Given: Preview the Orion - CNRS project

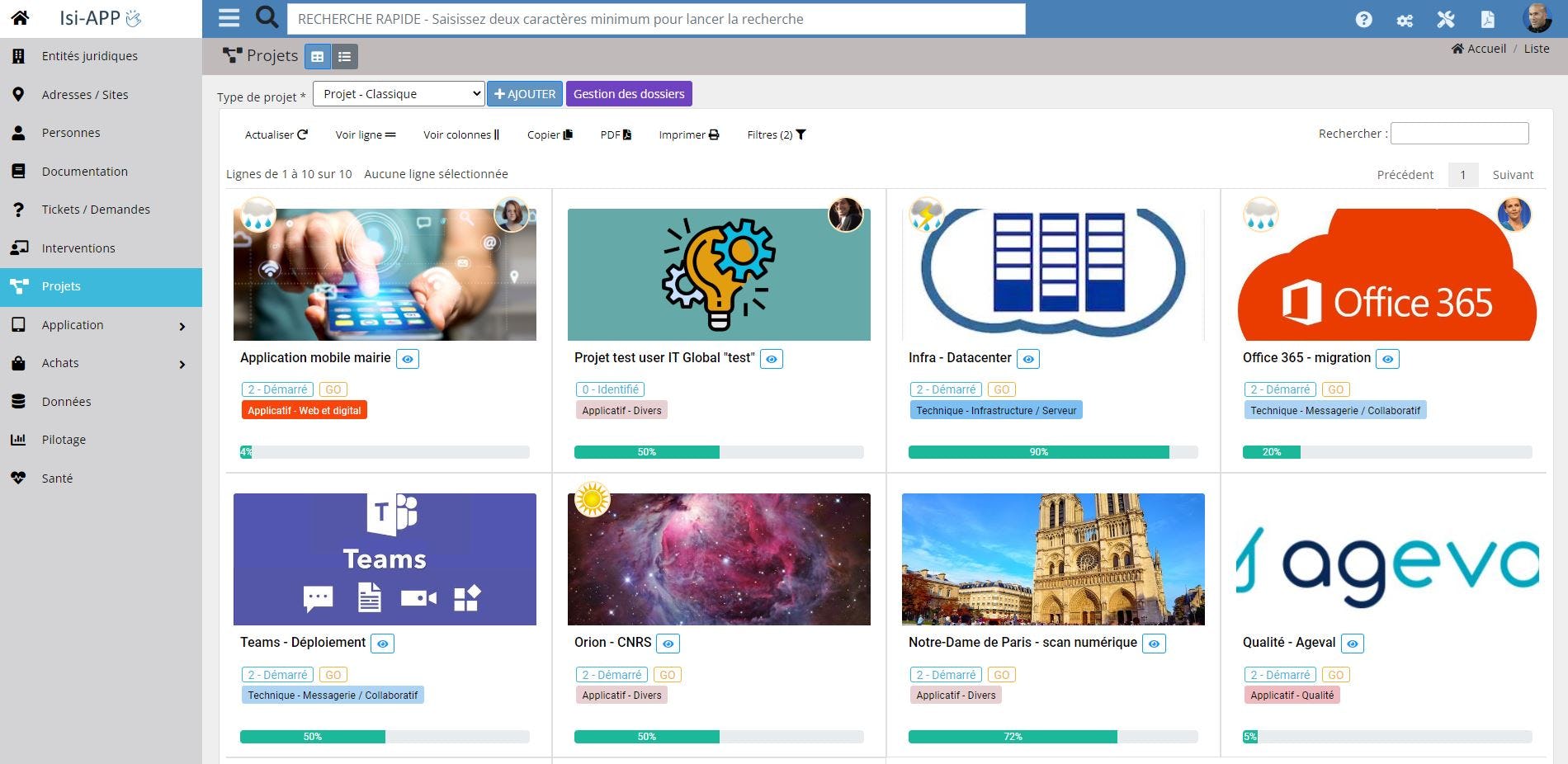Looking at the screenshot, I should click(667, 643).
